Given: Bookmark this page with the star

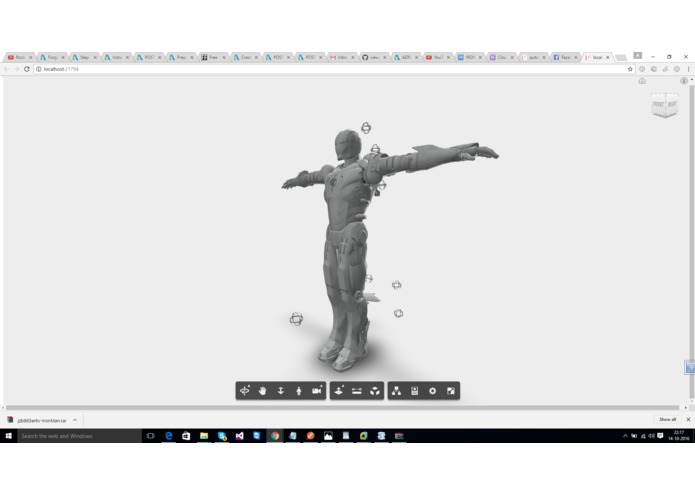Looking at the screenshot, I should coord(630,69).
